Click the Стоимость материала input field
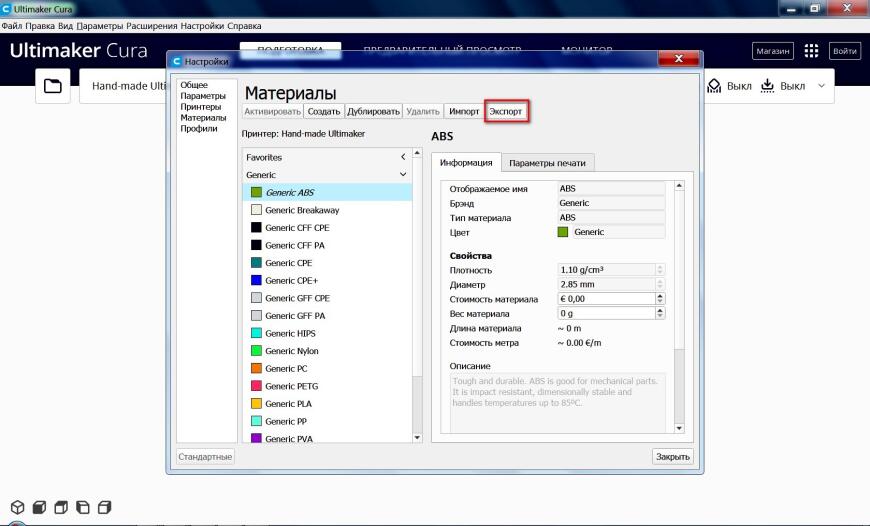870x526 pixels. pyautogui.click(x=606, y=299)
